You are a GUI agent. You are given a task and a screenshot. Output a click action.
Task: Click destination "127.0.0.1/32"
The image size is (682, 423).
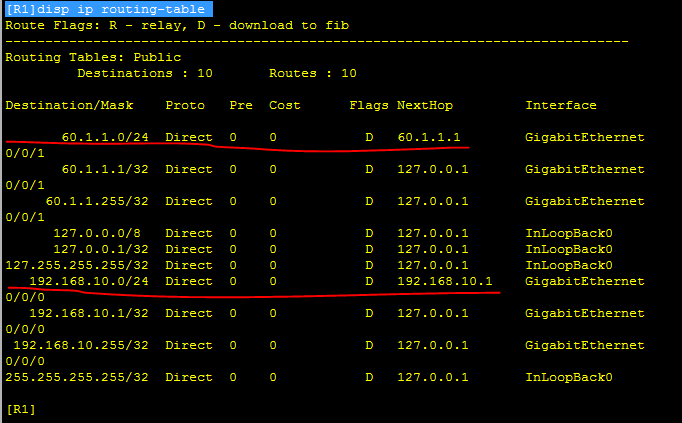101,249
